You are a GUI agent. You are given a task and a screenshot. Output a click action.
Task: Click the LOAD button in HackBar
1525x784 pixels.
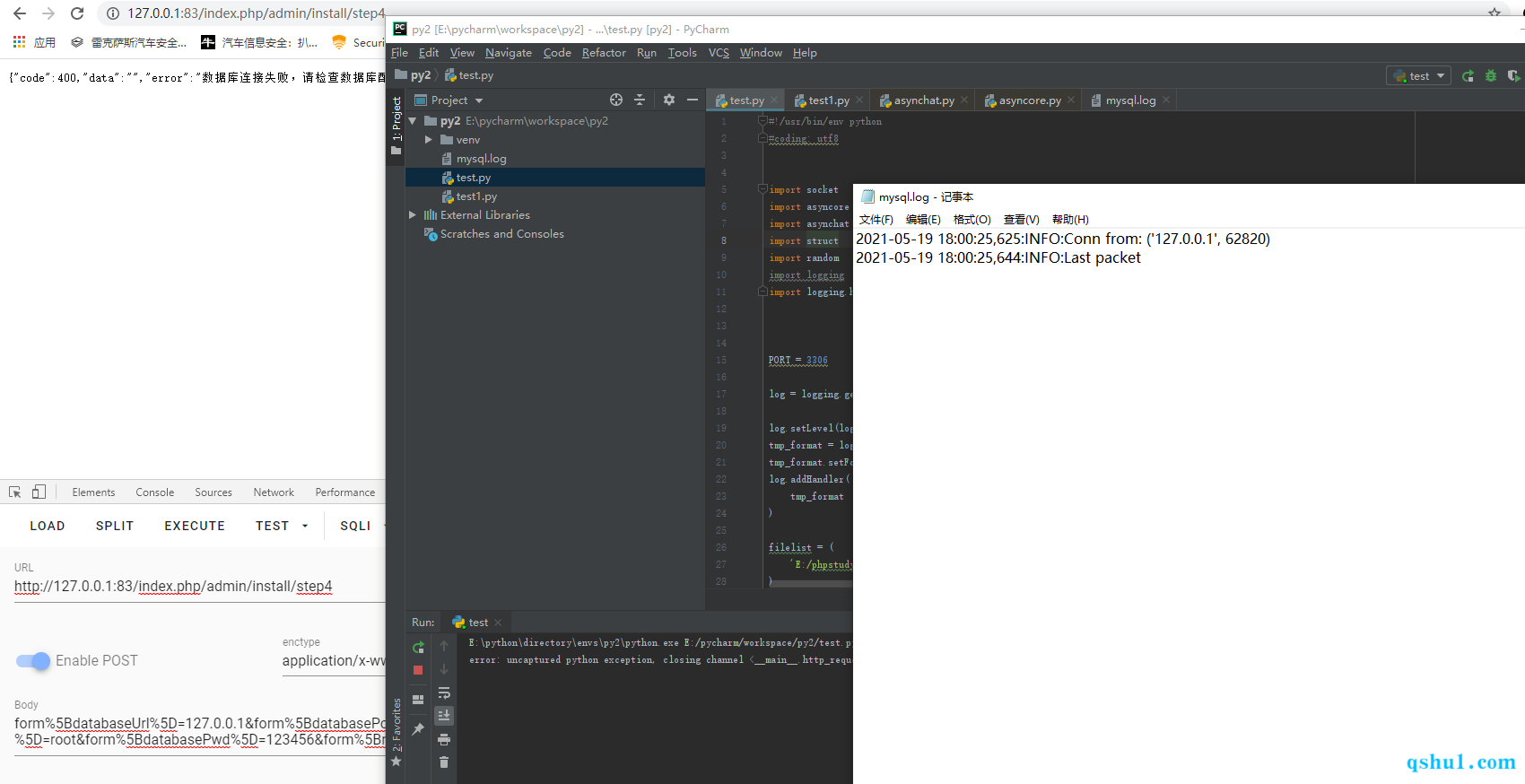coord(47,526)
